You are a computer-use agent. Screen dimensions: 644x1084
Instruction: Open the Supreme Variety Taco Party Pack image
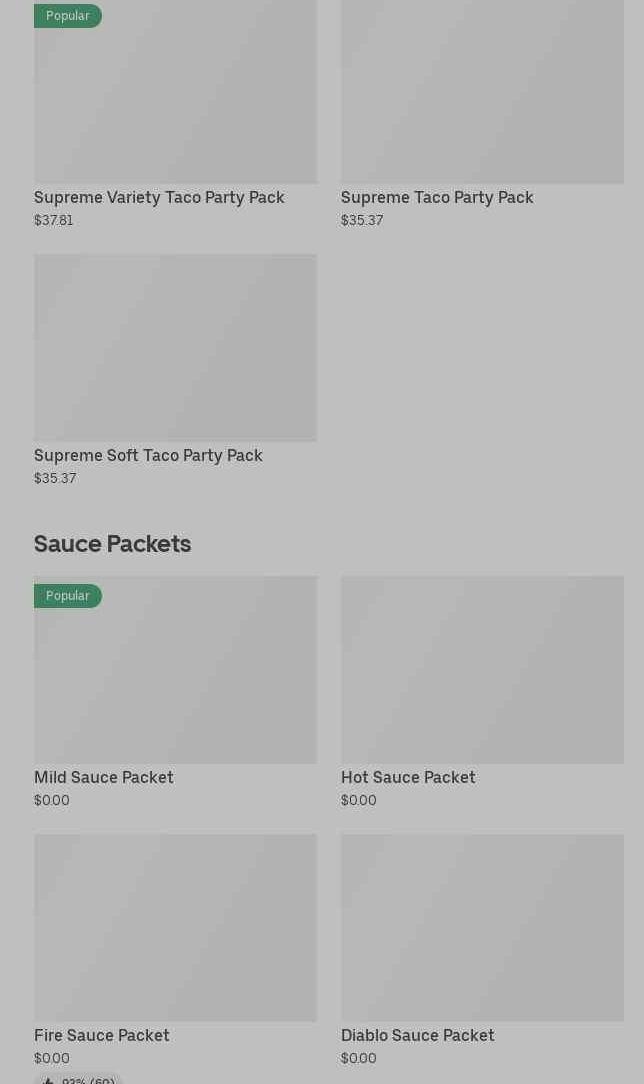coord(175,100)
